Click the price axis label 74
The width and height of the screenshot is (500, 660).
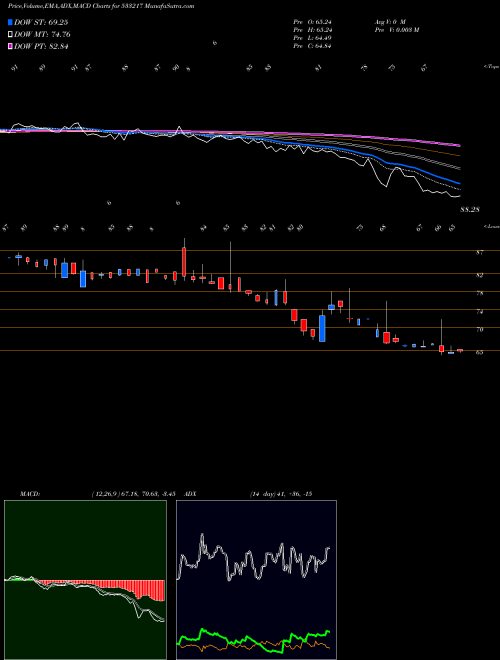[x=479, y=311]
